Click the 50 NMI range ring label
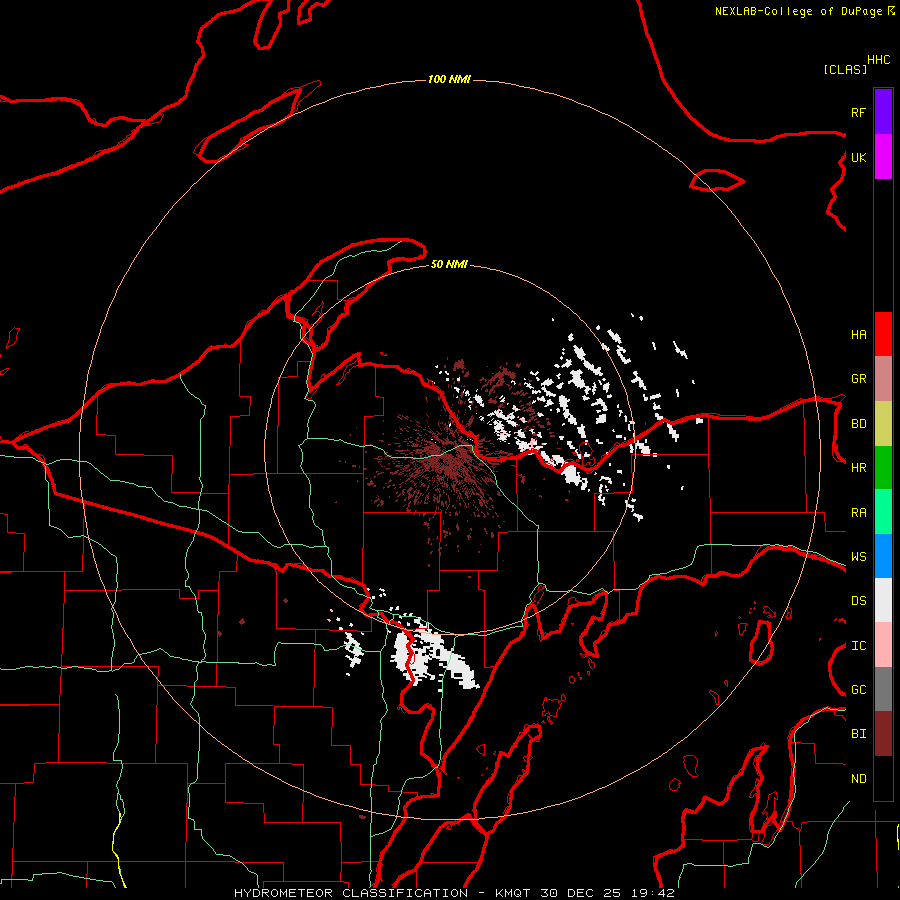 [449, 264]
